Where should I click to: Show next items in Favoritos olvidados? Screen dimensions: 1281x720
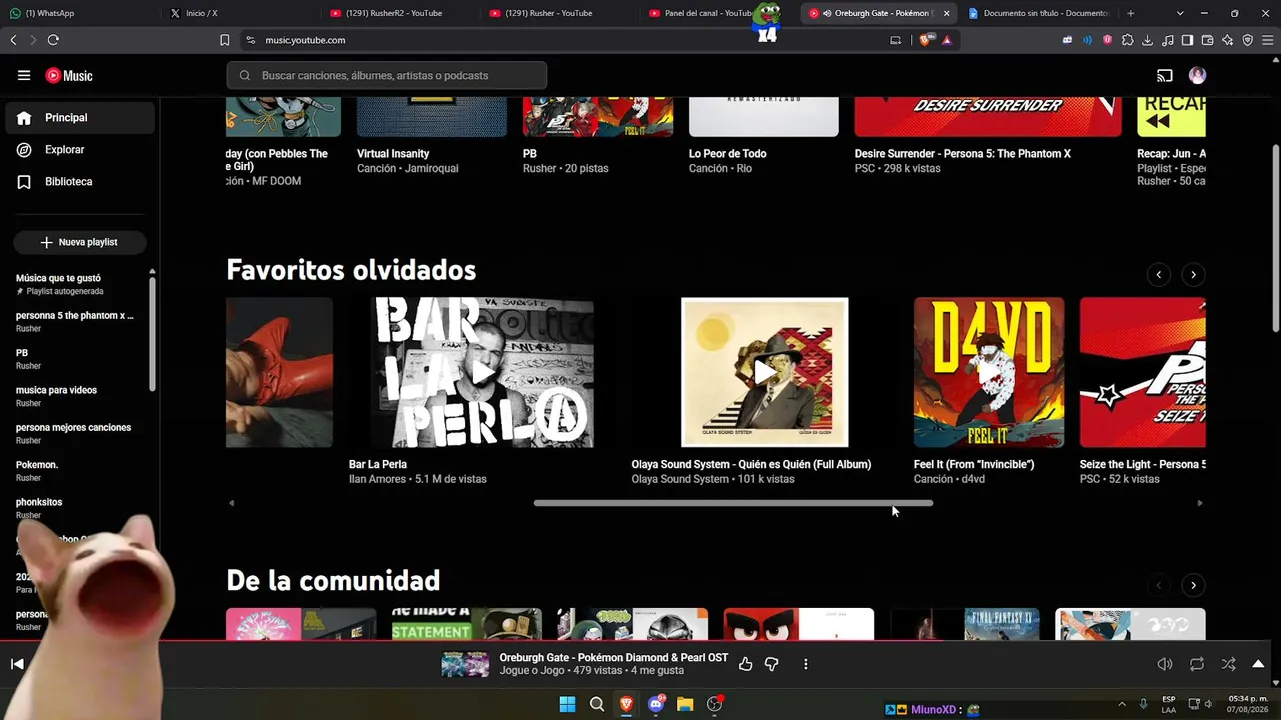pos(1193,274)
